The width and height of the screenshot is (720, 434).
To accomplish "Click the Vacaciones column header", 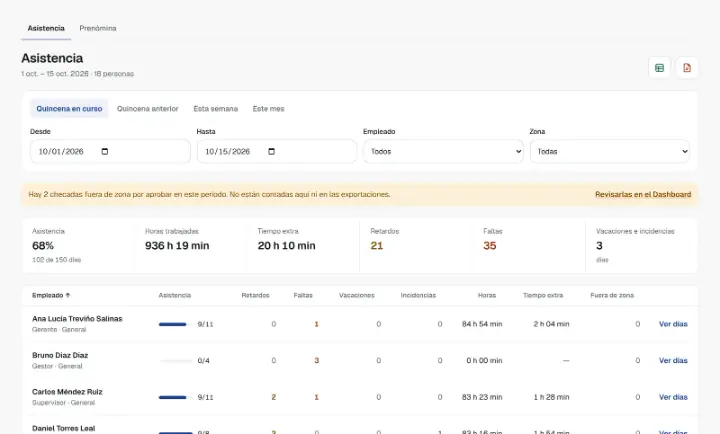I will [357, 295].
